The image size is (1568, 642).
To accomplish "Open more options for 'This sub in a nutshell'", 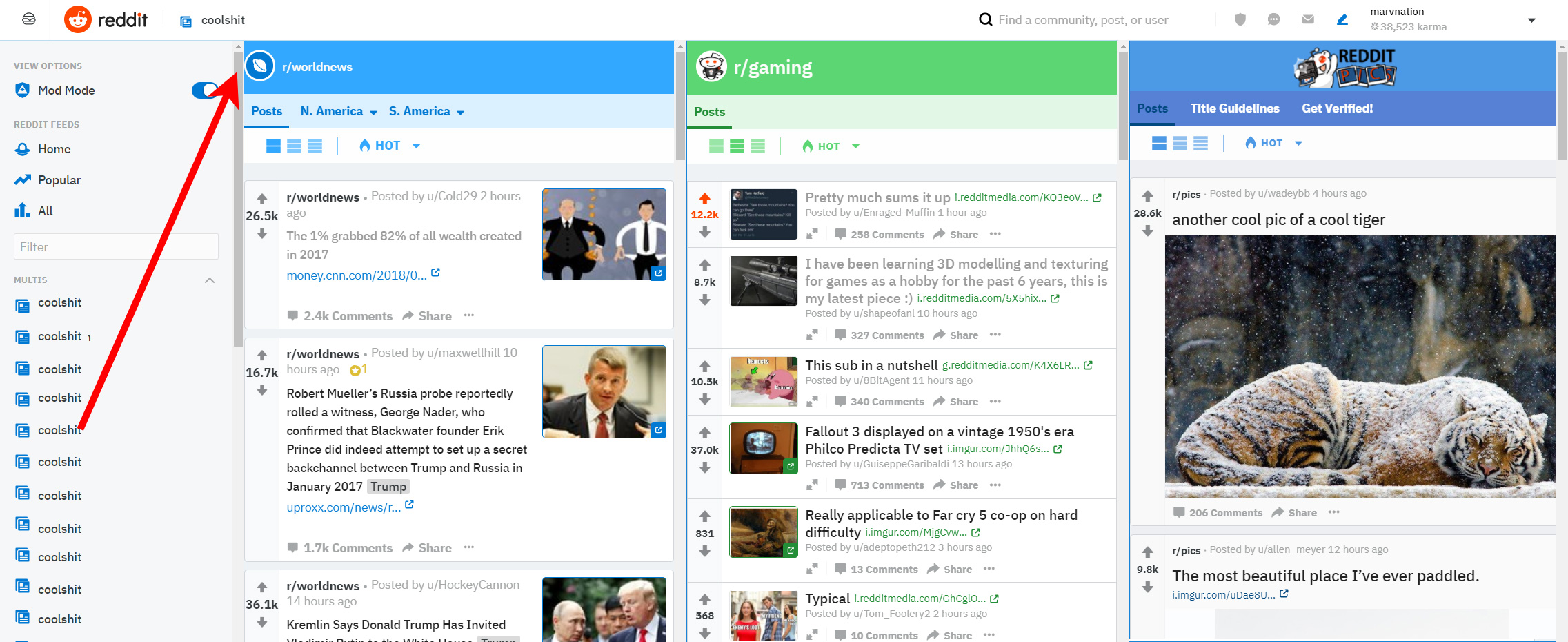I will point(995,401).
